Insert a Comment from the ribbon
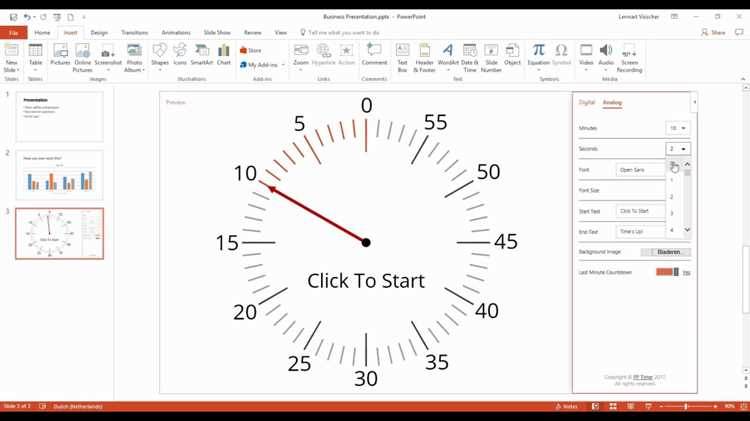The height and width of the screenshot is (421, 750). coord(374,54)
